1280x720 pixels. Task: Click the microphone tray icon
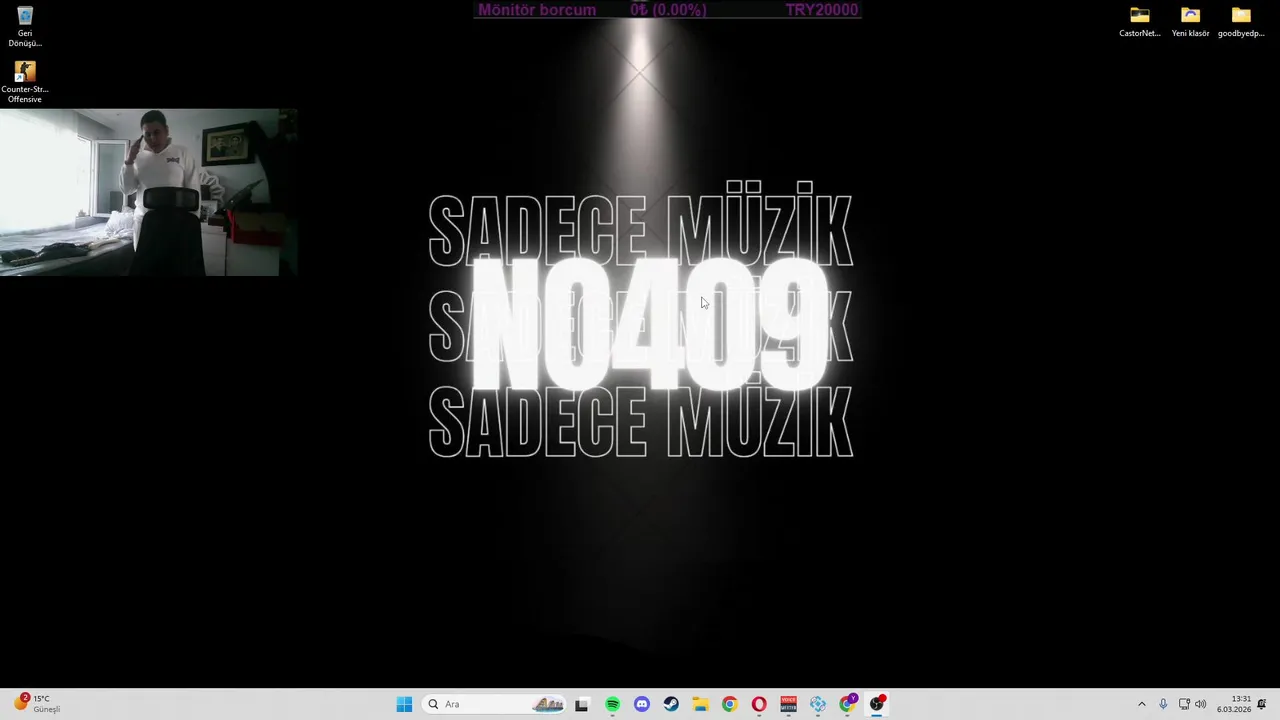1162,704
